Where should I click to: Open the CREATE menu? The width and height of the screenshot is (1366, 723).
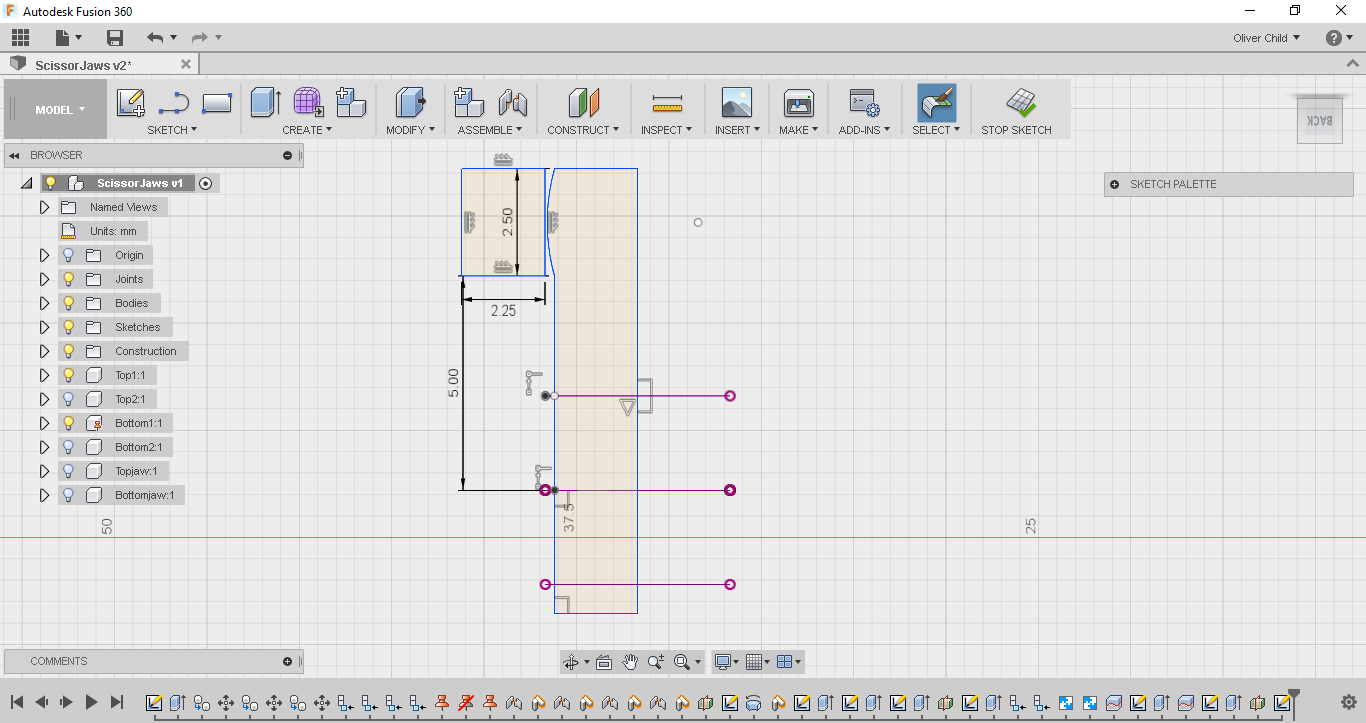tap(307, 130)
